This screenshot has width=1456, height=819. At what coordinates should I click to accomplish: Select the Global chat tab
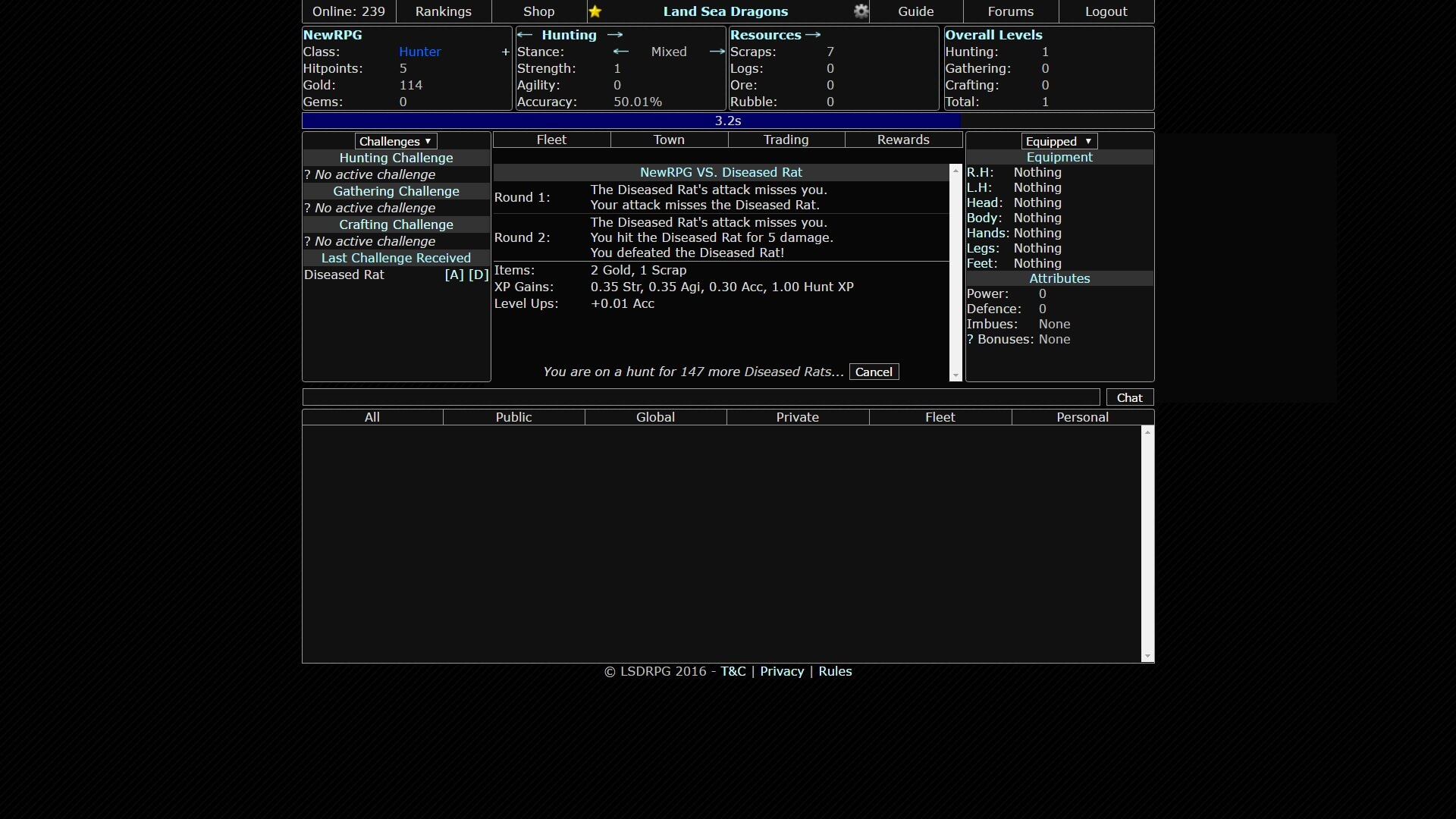[x=655, y=417]
